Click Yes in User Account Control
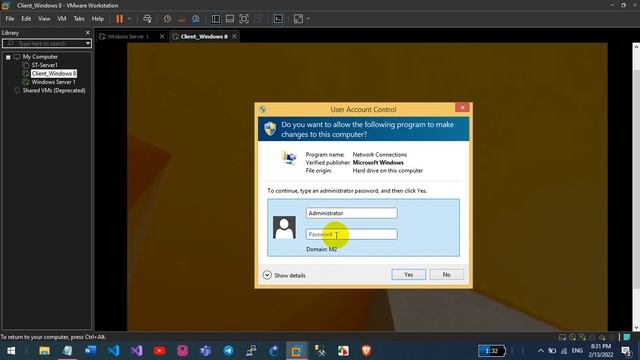640x360 pixels. pyautogui.click(x=409, y=275)
